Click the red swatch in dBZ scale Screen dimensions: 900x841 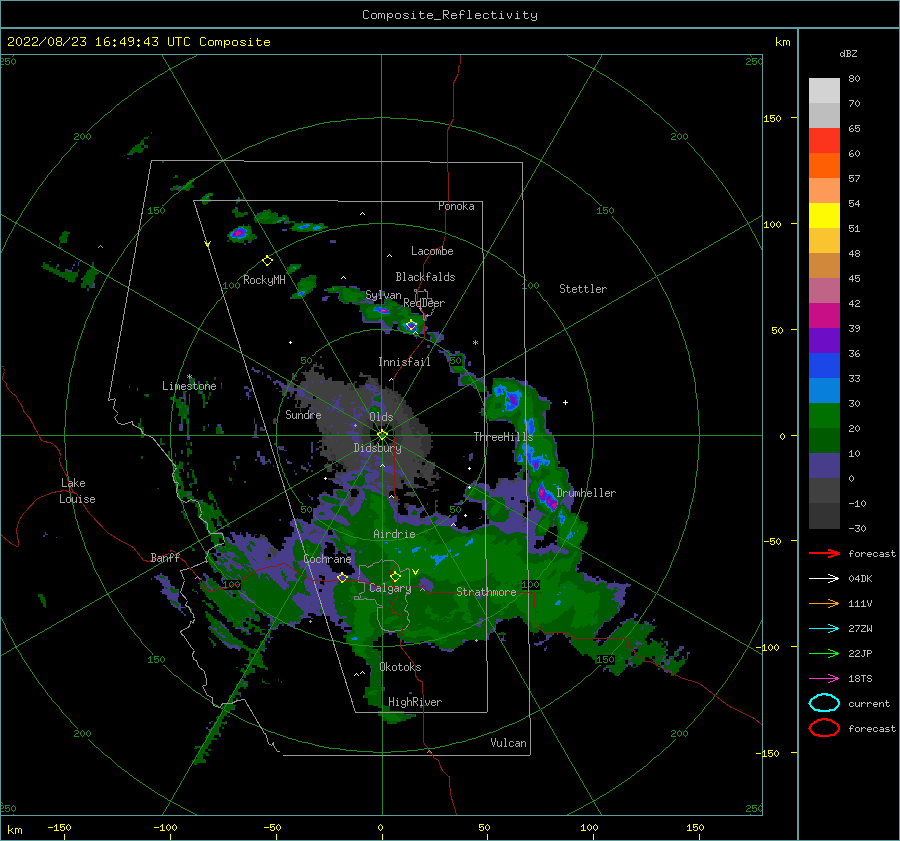[824, 141]
